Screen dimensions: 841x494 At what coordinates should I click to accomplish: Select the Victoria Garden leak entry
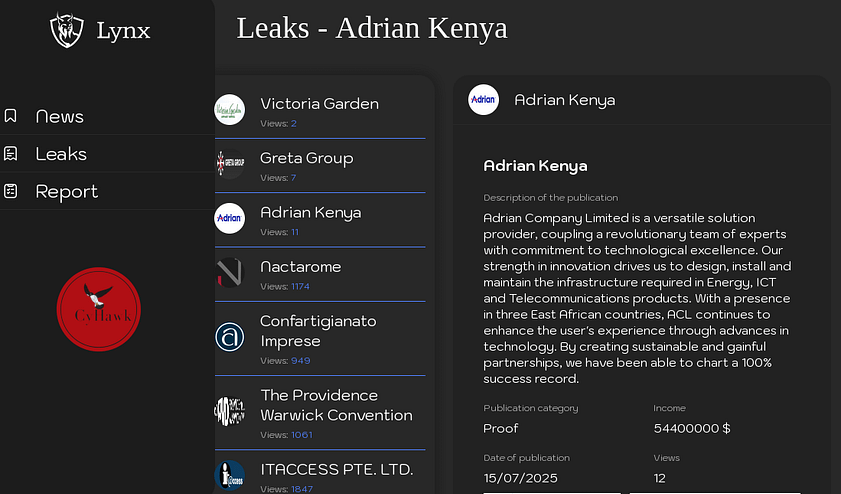coord(320,112)
